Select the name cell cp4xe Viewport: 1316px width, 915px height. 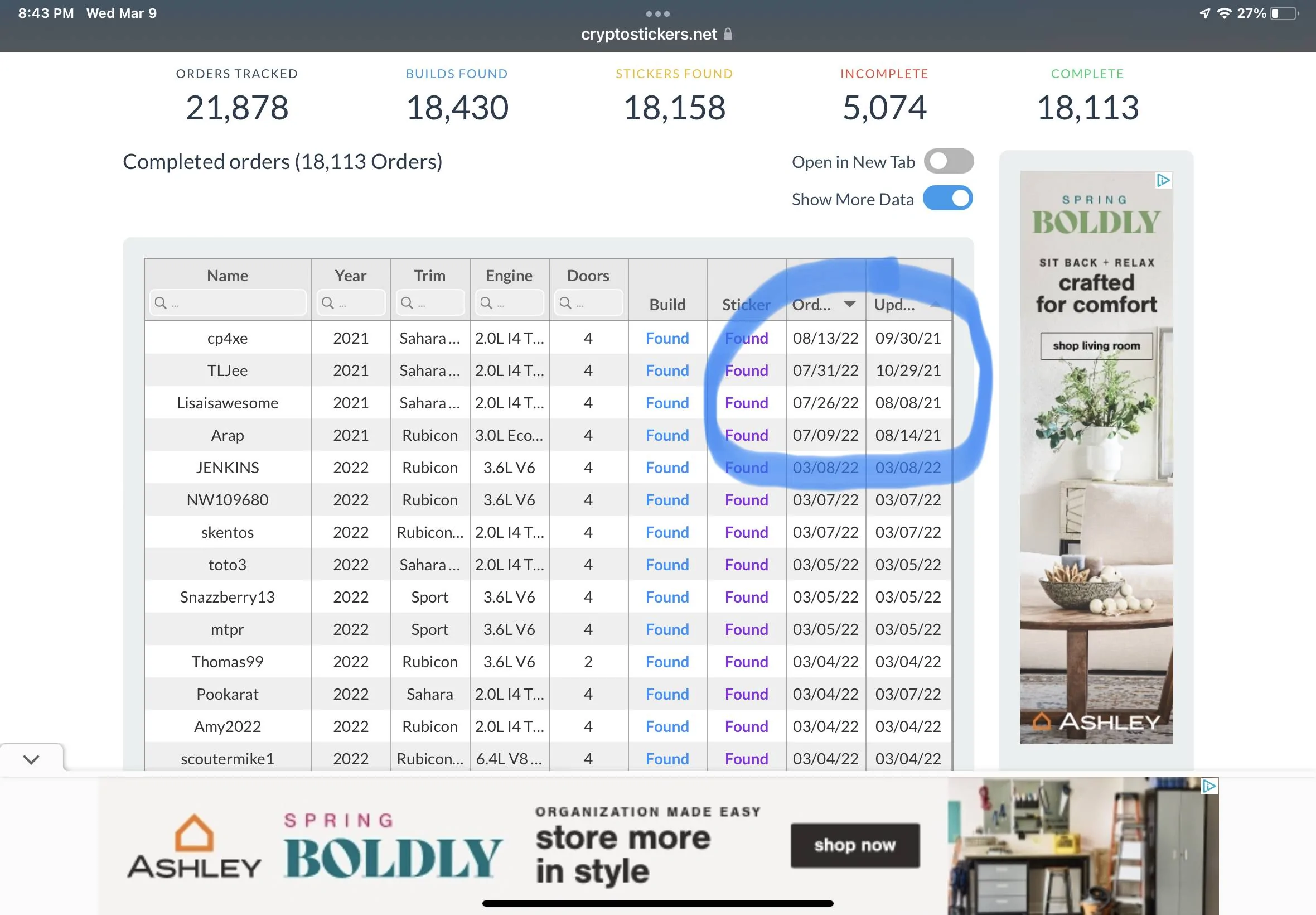tap(228, 338)
